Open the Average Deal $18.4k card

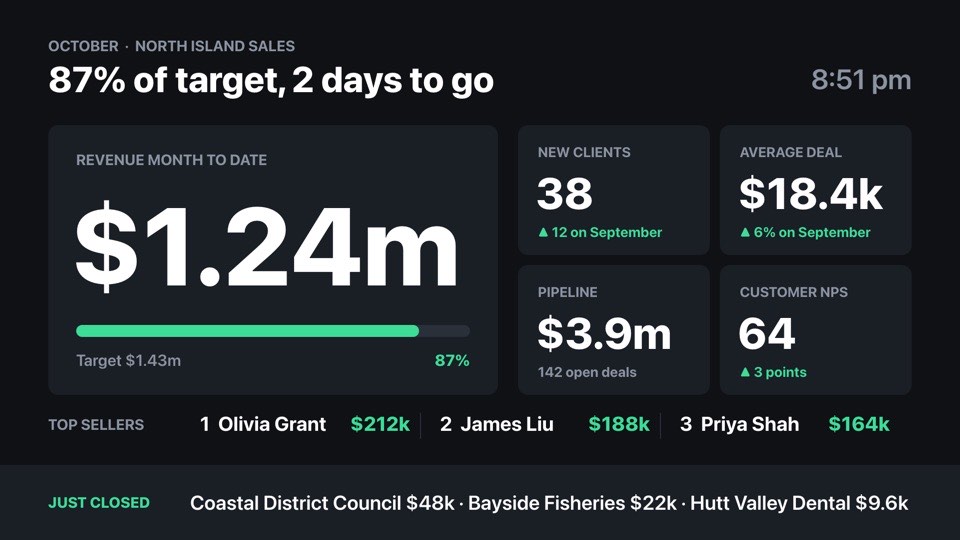[816, 190]
